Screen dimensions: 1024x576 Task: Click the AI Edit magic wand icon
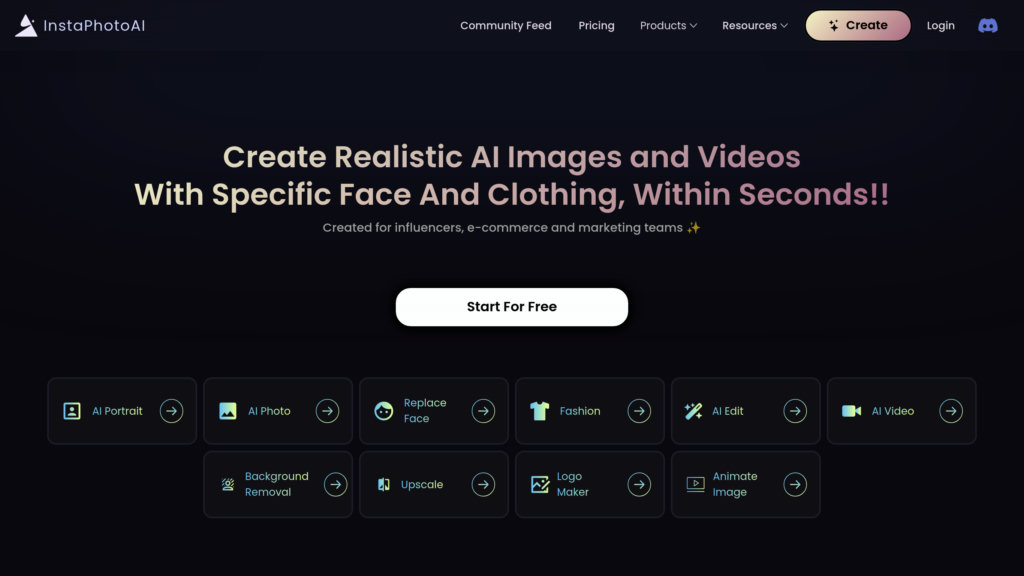[693, 411]
